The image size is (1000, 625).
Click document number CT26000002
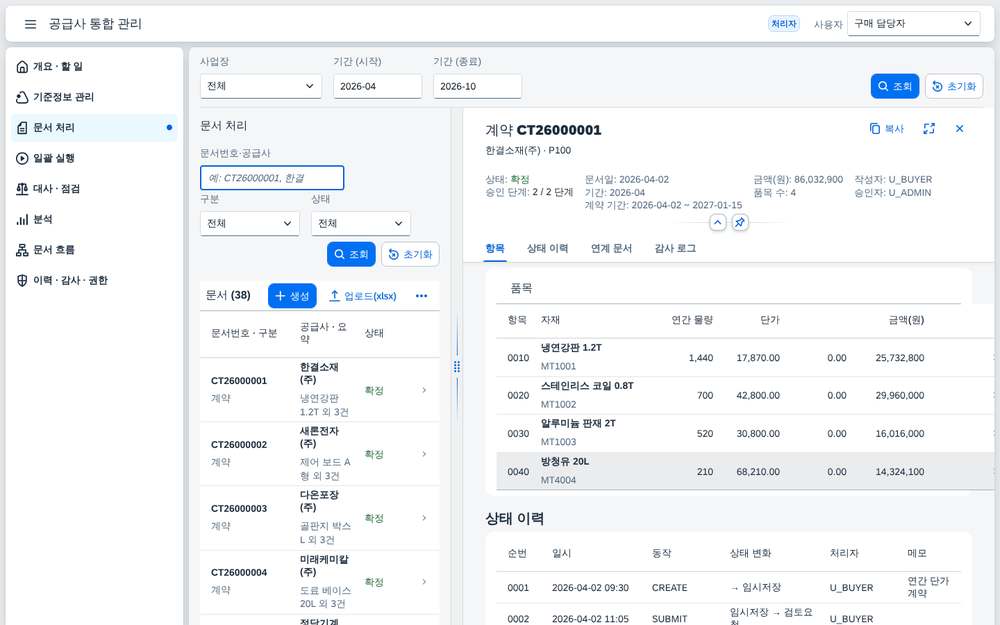point(239,445)
